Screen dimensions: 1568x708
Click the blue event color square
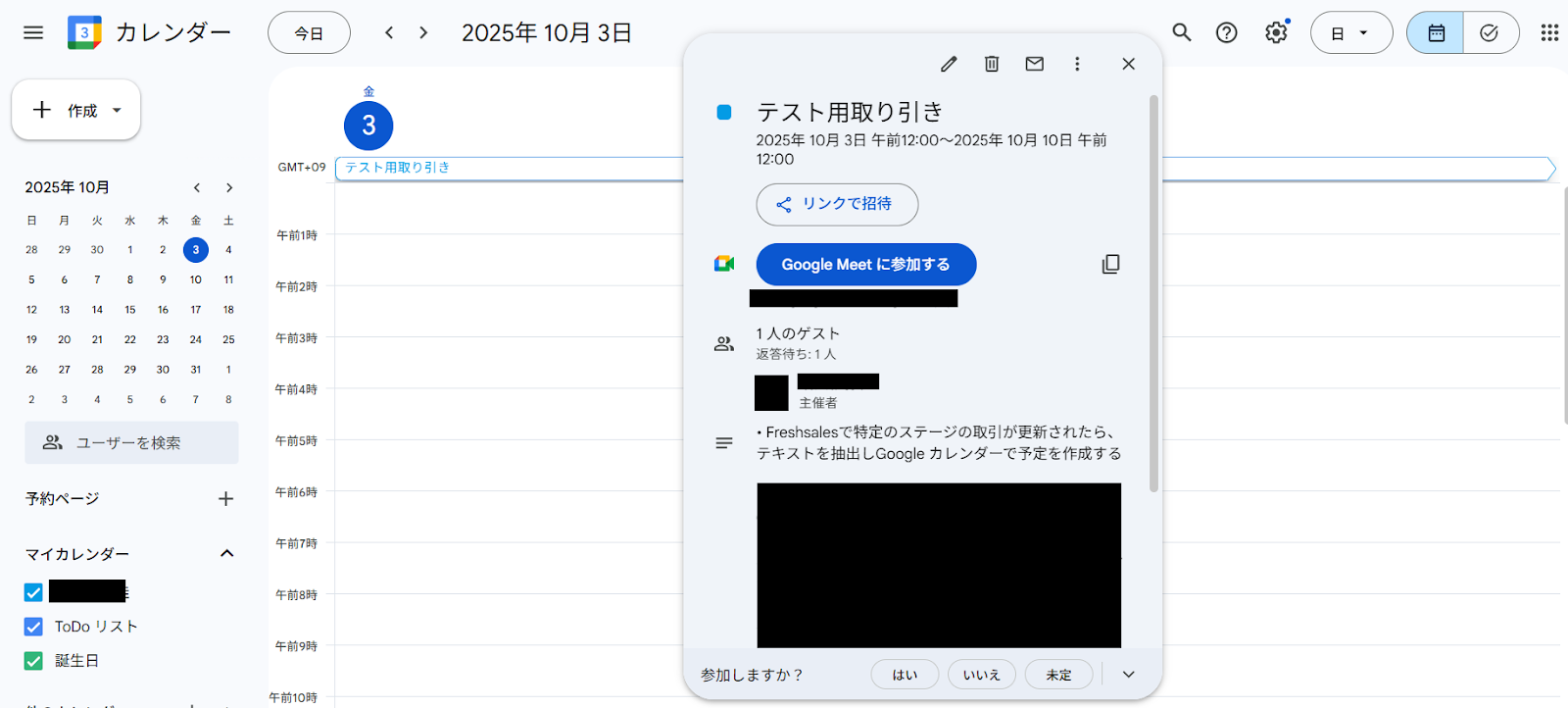coord(724,112)
